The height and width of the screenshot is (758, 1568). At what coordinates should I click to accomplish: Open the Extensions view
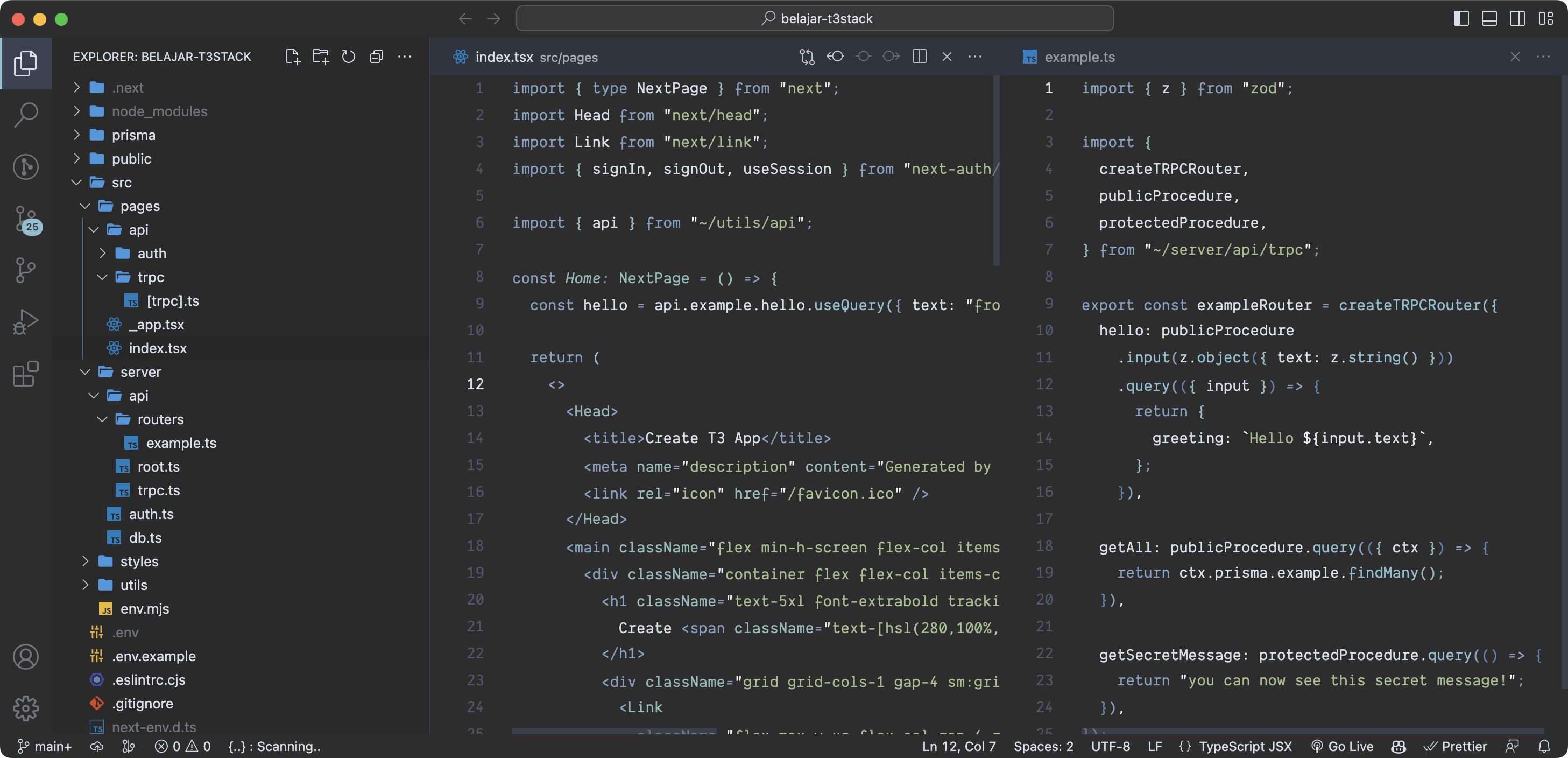(x=26, y=373)
